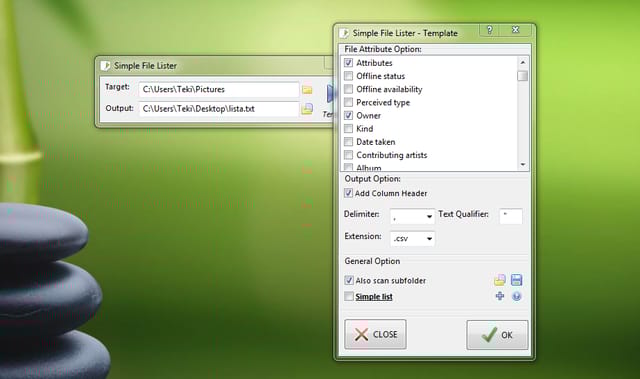Click the blue start list arrow icon
The height and width of the screenshot is (379, 640).
(330, 93)
